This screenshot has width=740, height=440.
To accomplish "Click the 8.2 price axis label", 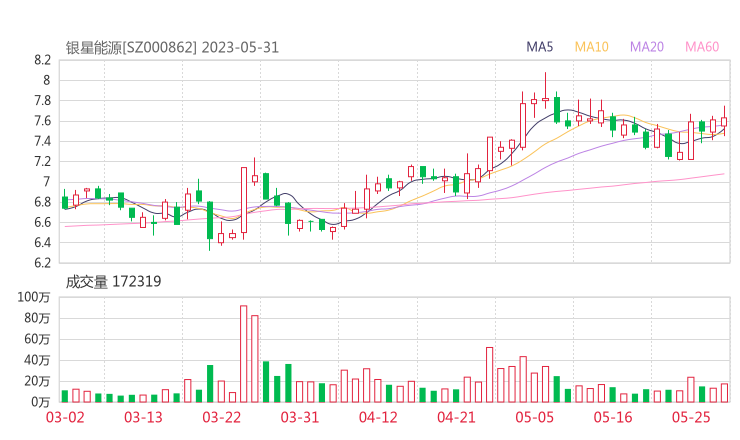I will point(41,60).
